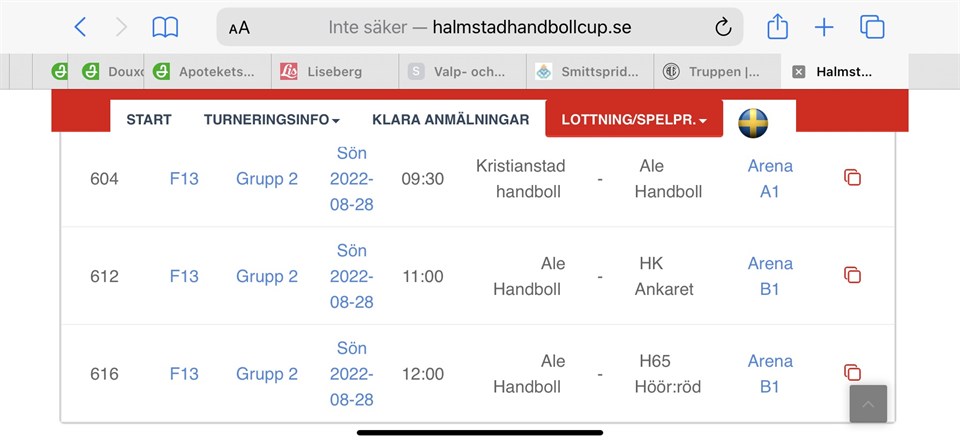Tap the Safari back arrow

point(81,27)
